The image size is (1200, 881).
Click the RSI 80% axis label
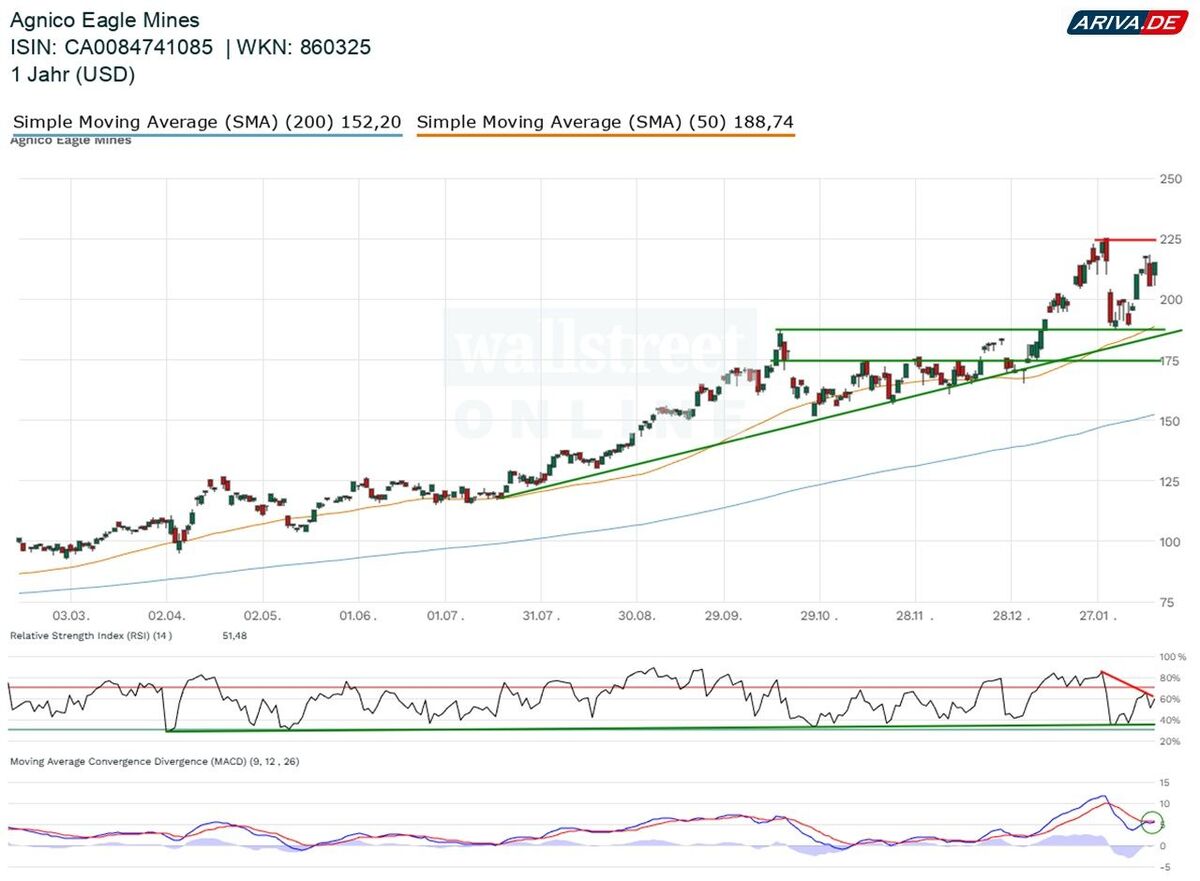1171,679
